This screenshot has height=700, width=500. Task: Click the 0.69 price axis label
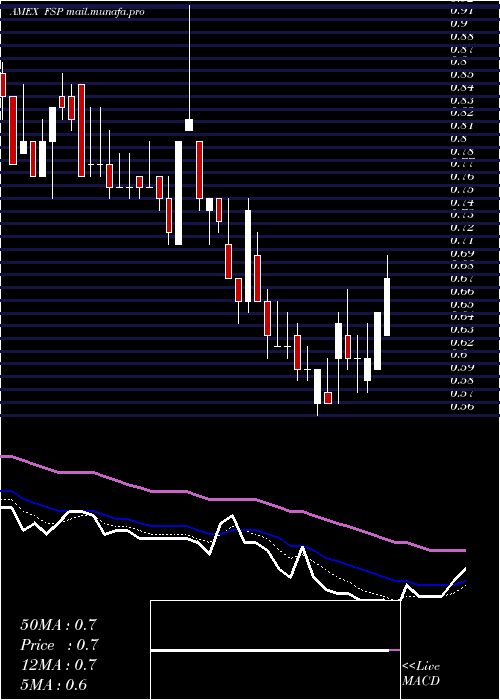pos(462,254)
